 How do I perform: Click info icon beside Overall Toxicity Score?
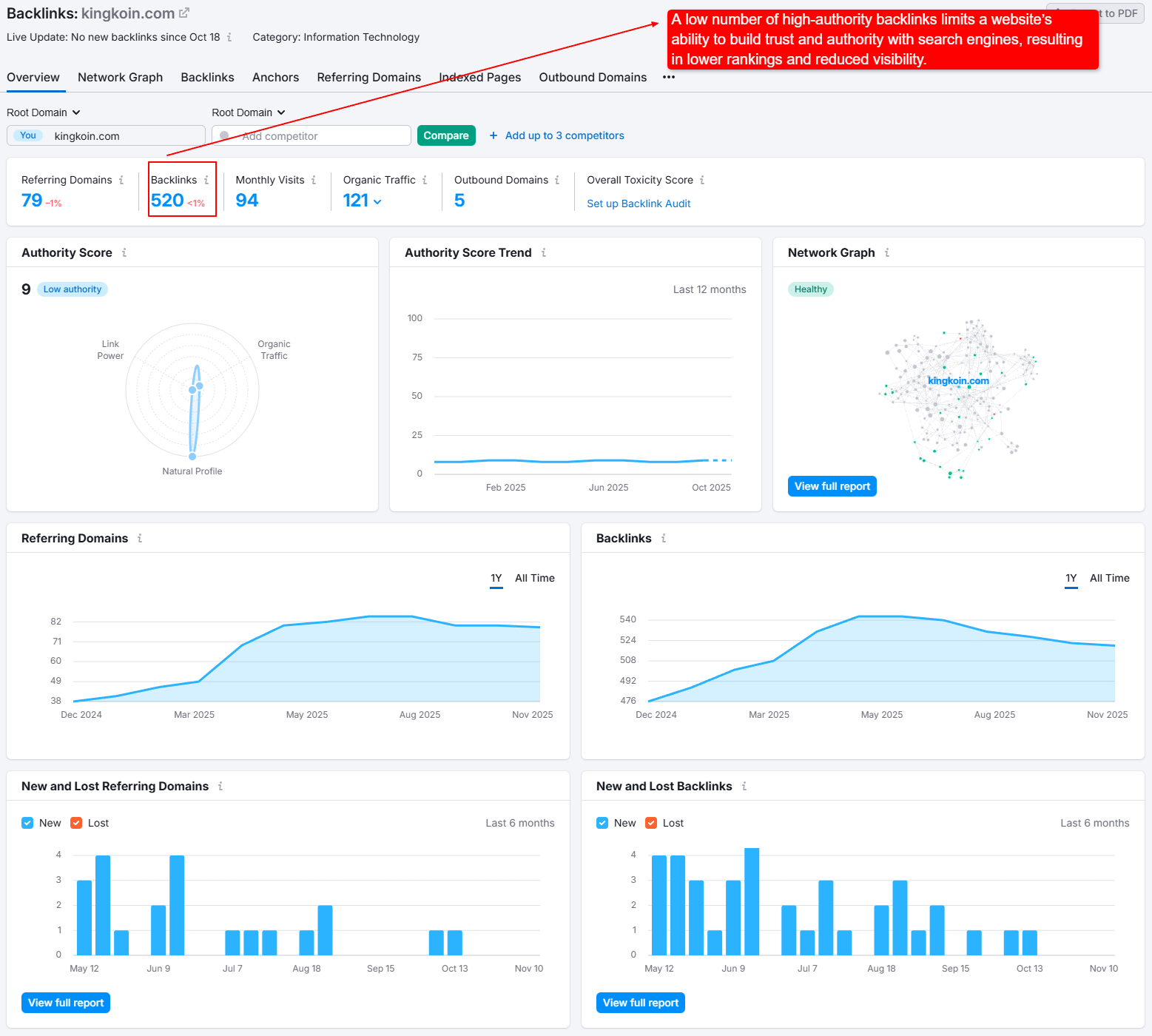click(702, 180)
